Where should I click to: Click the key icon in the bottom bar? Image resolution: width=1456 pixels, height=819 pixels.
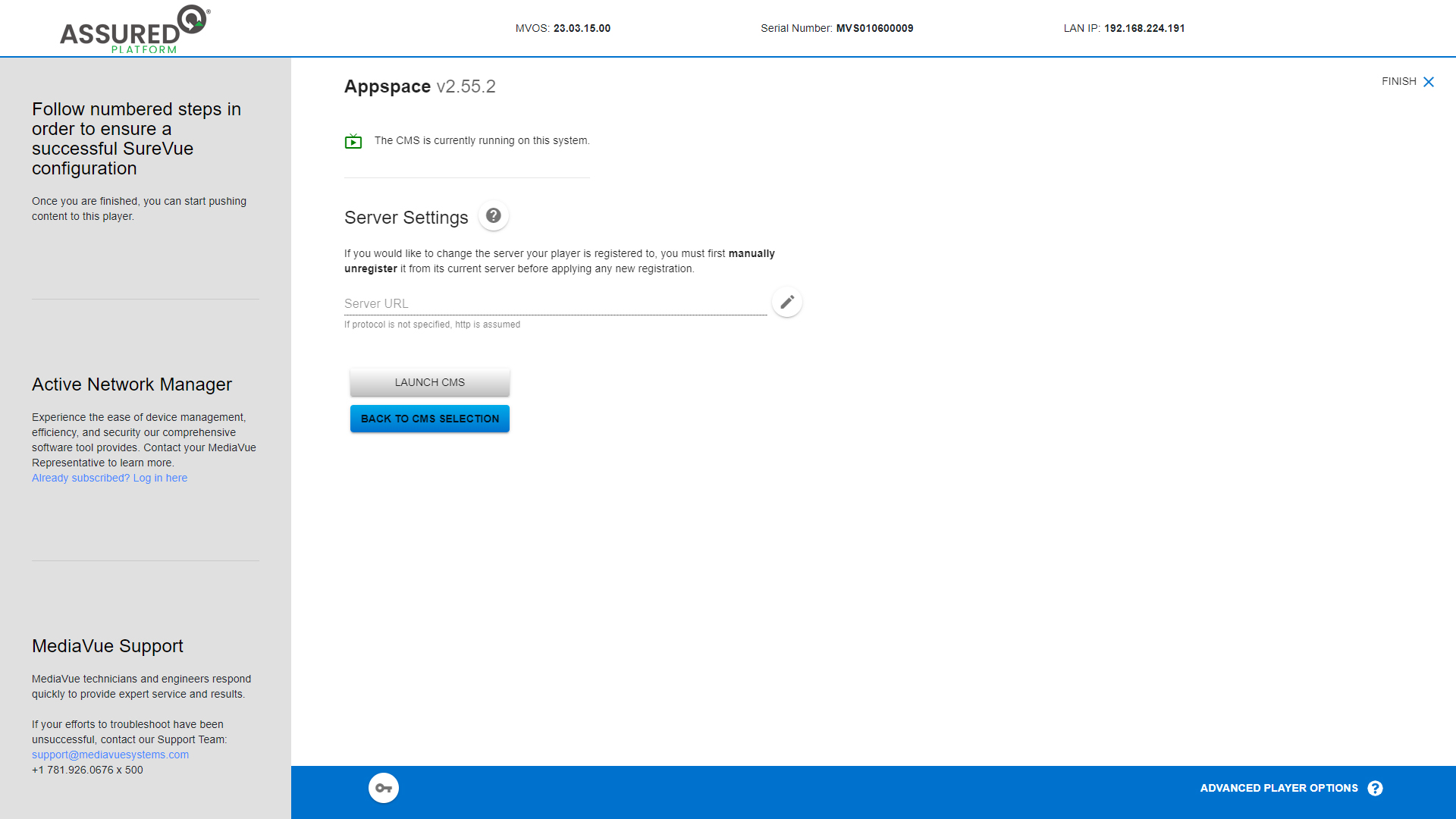pyautogui.click(x=384, y=788)
